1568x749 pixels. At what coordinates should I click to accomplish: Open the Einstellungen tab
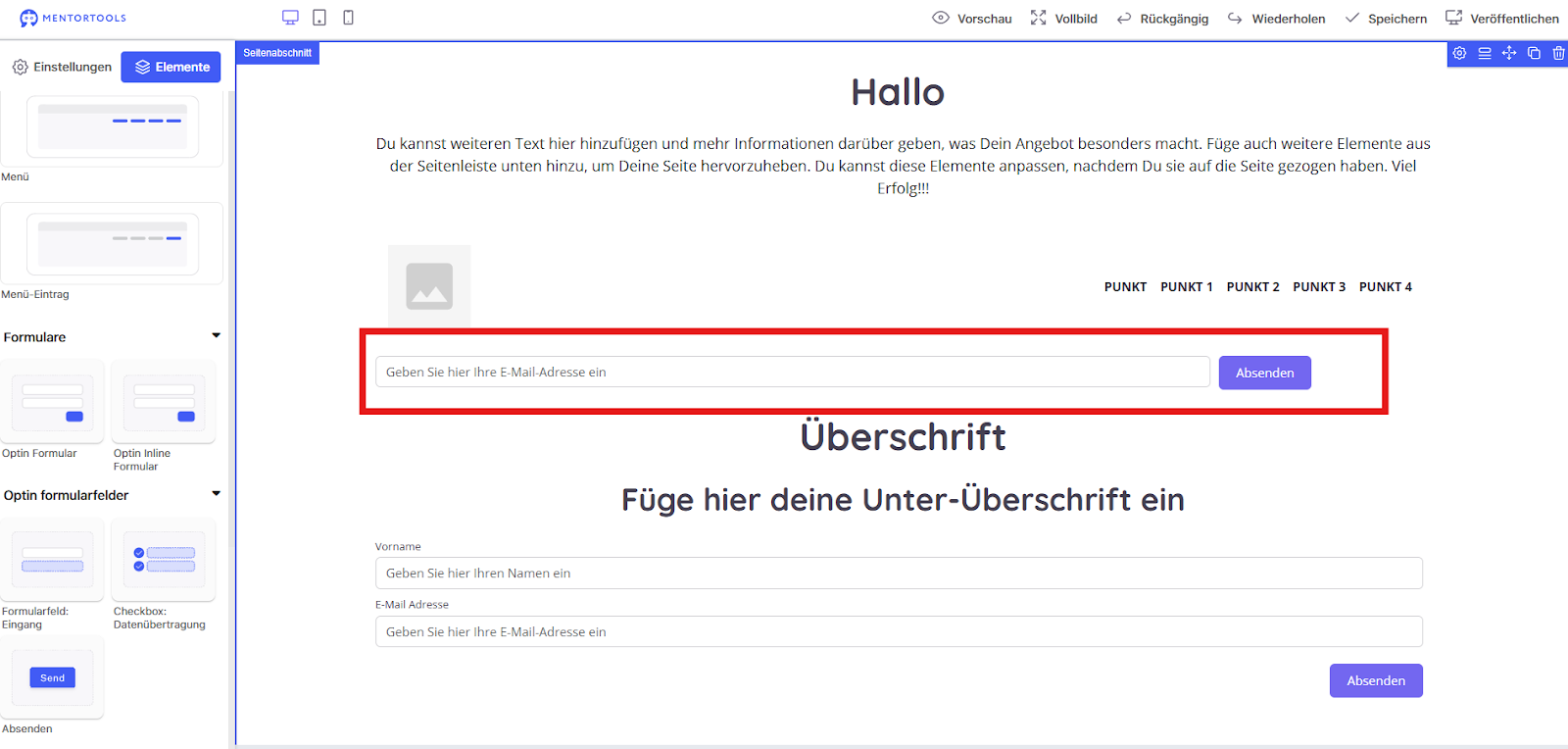[62, 67]
